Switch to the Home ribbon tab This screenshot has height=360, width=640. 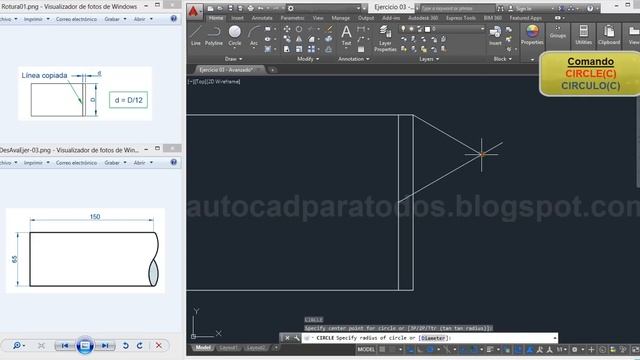[x=216, y=18]
